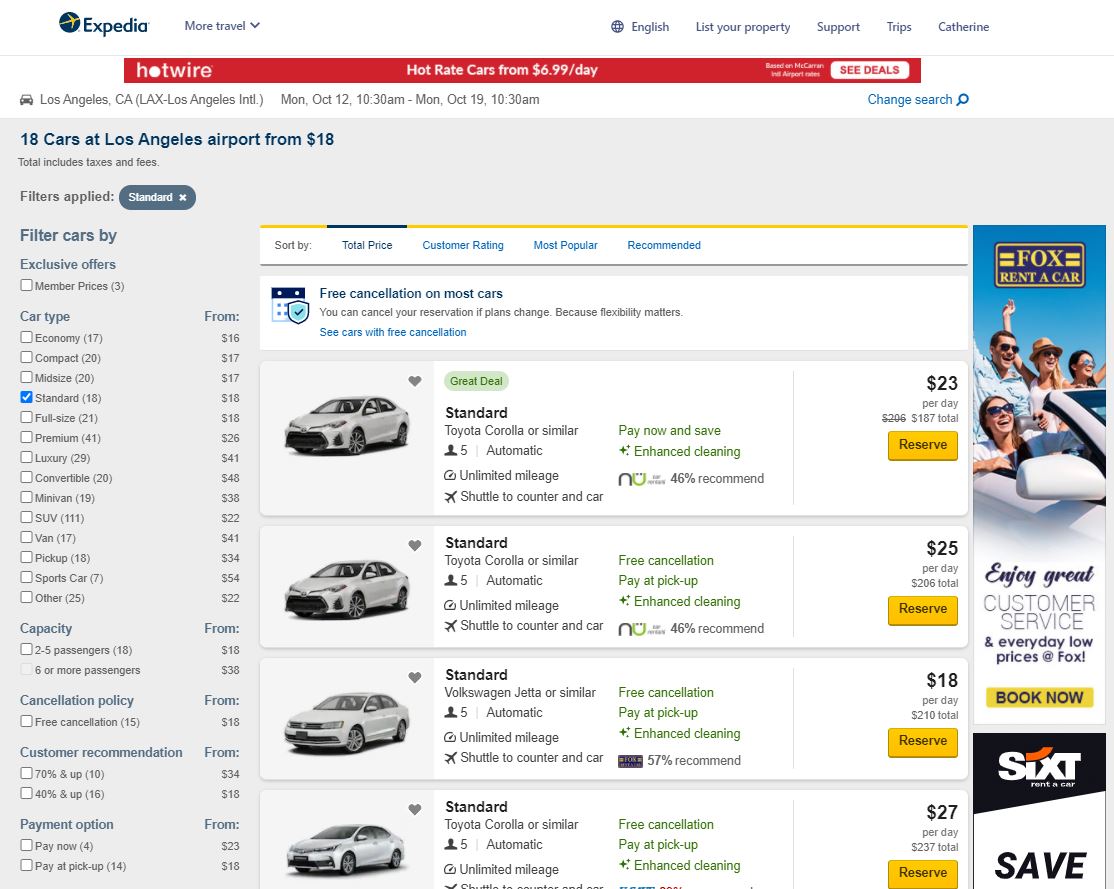Screen dimensions: 1114x889
Task: Open the Trips menu item
Action: 899,27
